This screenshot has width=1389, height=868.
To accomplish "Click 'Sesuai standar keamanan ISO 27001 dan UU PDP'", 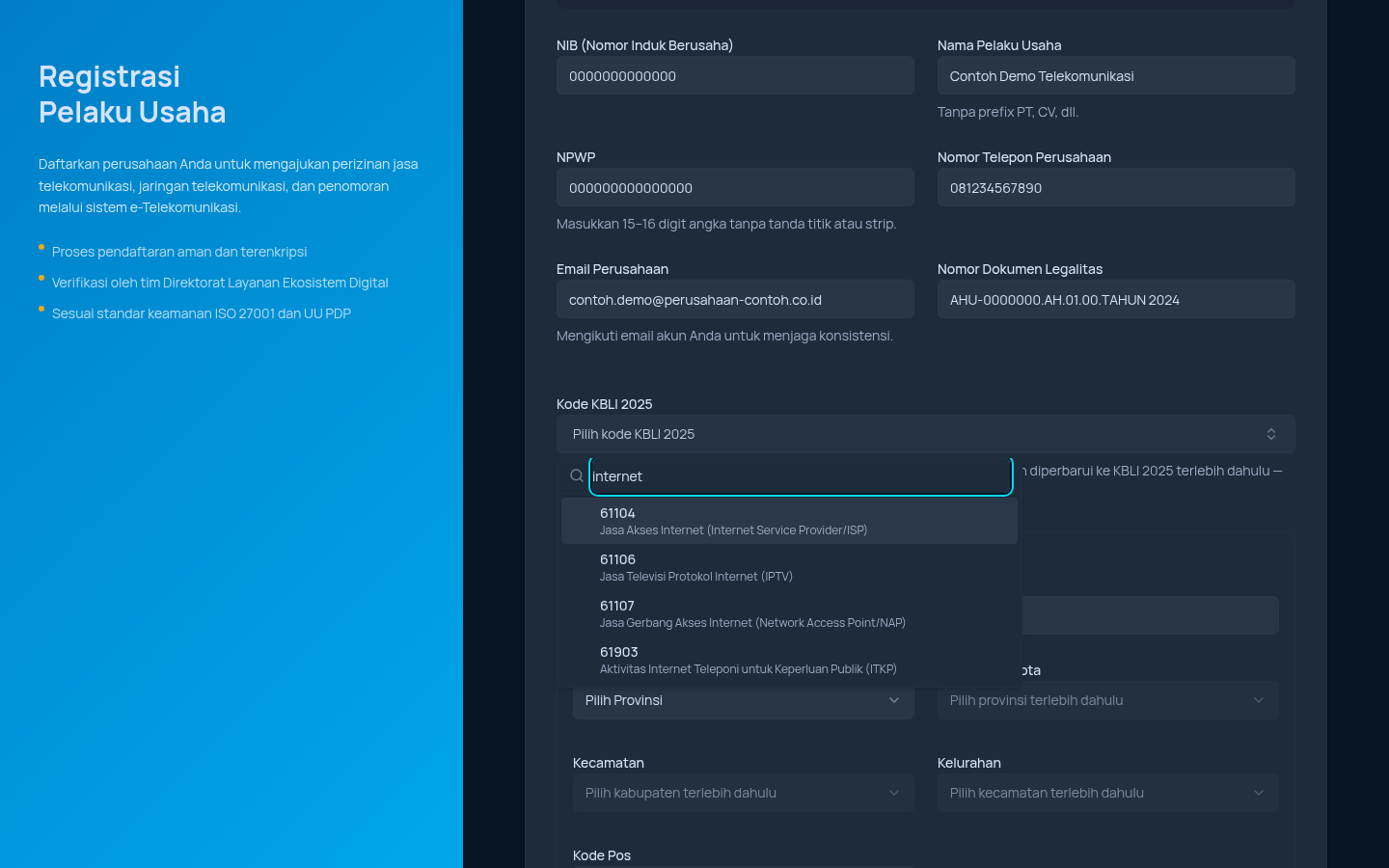I will point(202,313).
